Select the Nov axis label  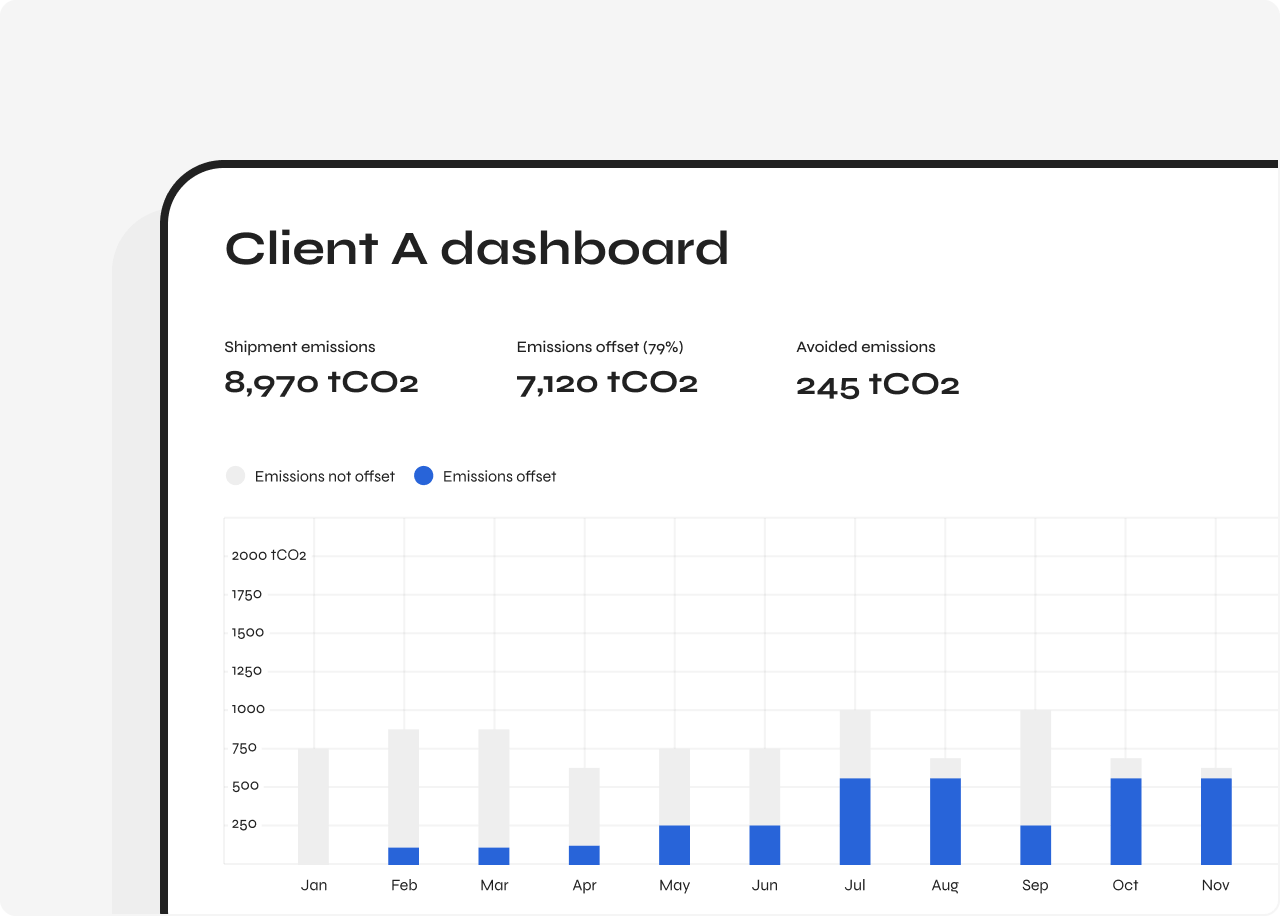1215,885
